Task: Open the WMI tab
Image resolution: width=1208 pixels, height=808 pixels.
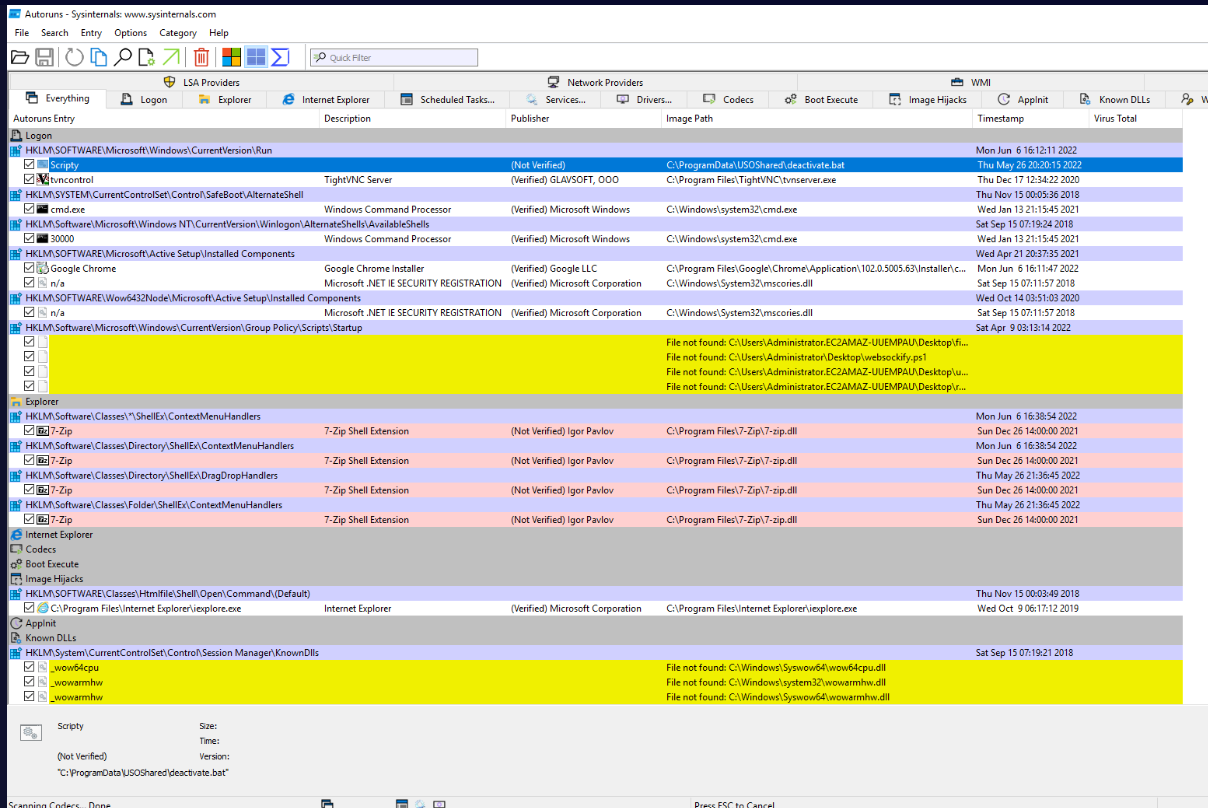Action: coord(970,83)
